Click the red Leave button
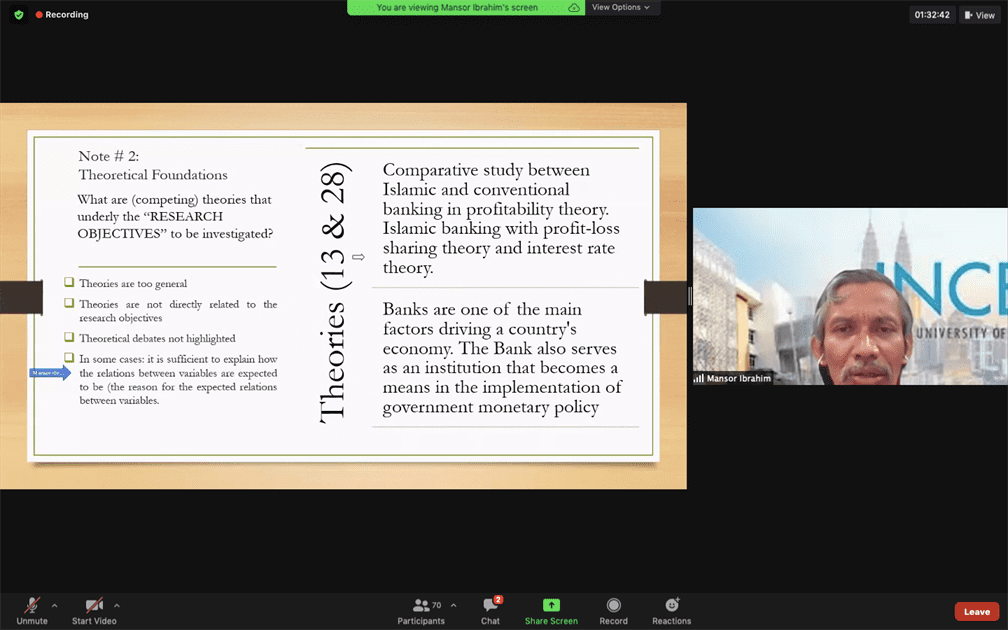 click(976, 611)
